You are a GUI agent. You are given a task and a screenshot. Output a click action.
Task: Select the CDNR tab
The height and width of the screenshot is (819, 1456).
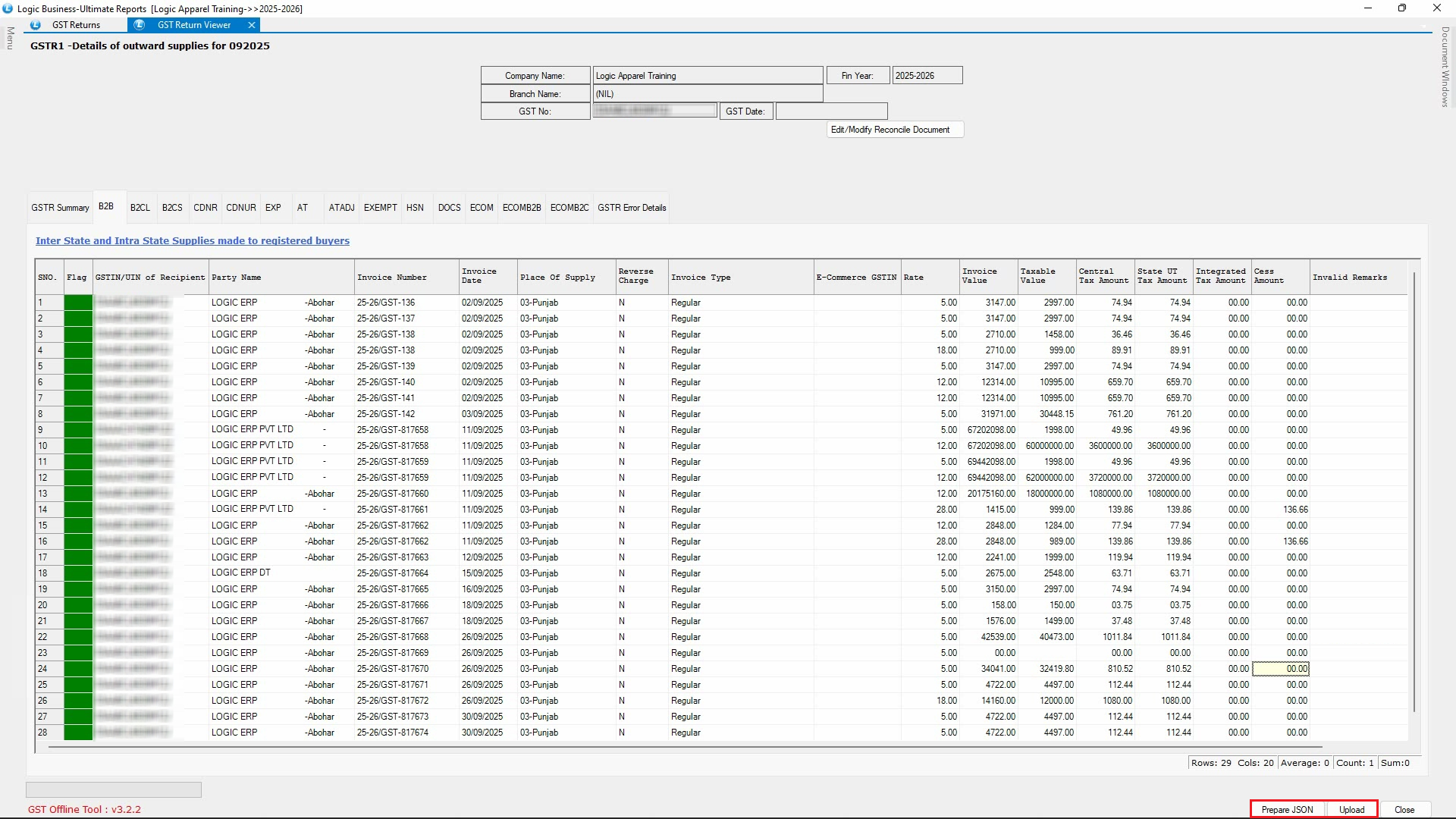205,208
